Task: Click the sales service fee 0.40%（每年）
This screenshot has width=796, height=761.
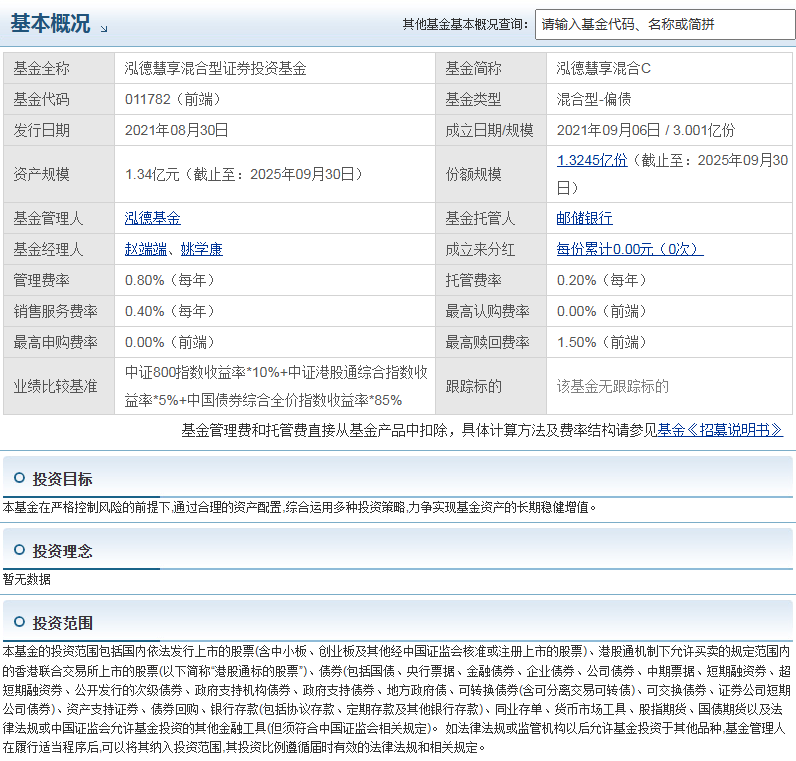Action: [171, 311]
